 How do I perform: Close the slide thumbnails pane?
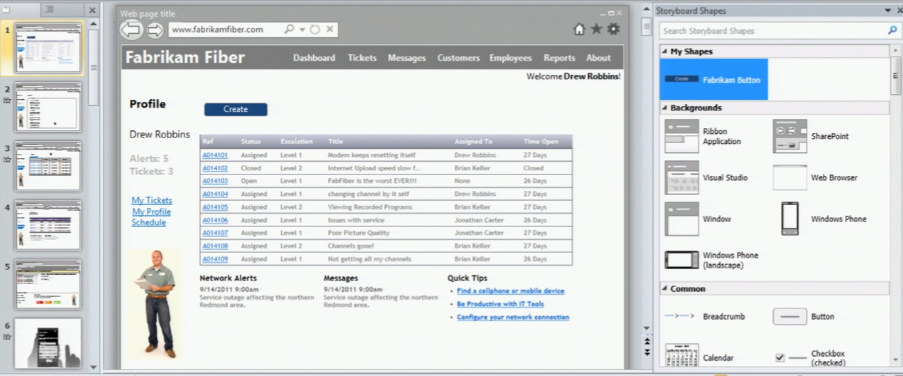coord(93,10)
